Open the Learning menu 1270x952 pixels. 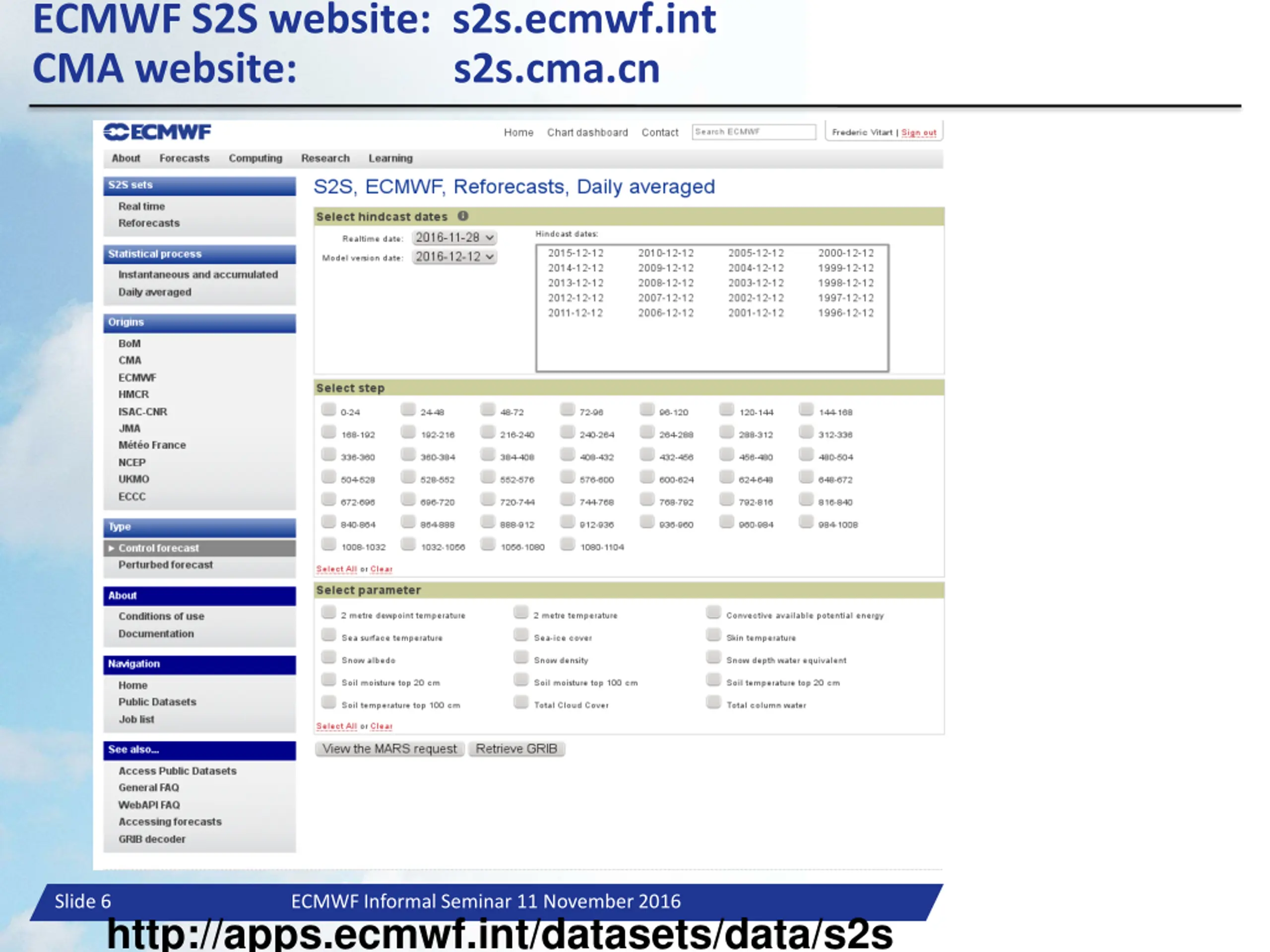click(x=390, y=158)
